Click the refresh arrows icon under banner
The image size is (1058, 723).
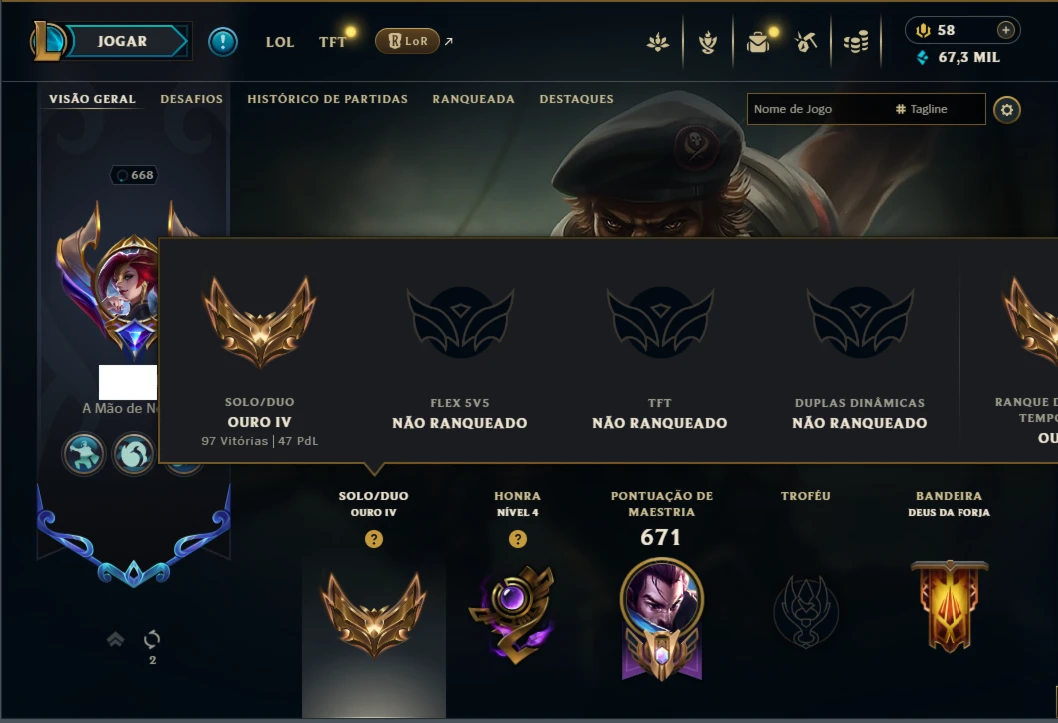pyautogui.click(x=152, y=639)
